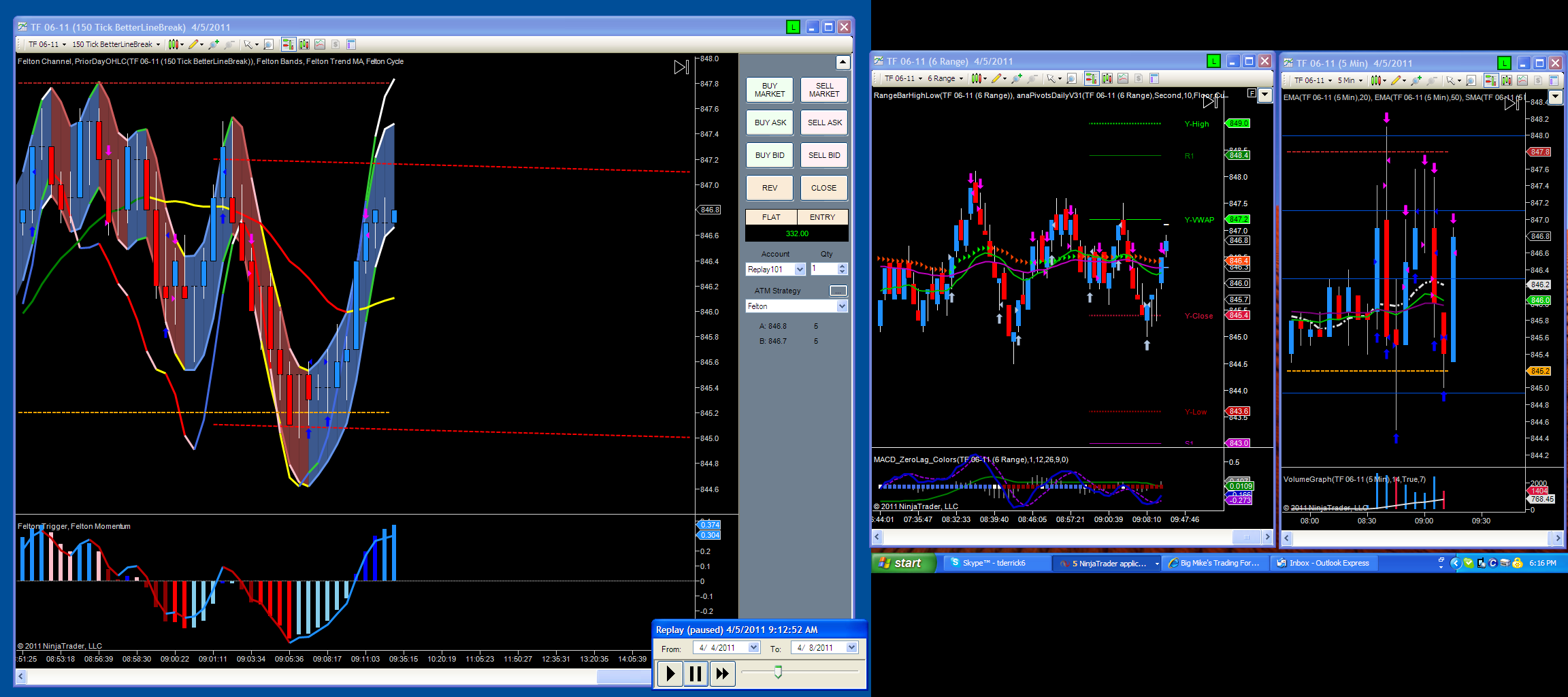This screenshot has width=1568, height=697.
Task: Open instrument dropdown TF 06-11 in 5 Min chart
Action: coord(1313,80)
